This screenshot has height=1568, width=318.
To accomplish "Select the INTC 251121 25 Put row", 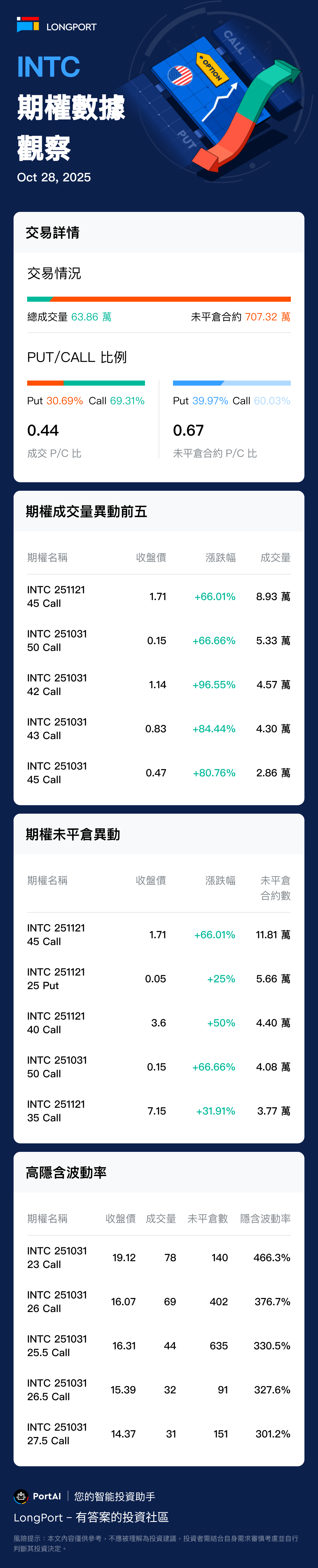I will click(x=158, y=979).
